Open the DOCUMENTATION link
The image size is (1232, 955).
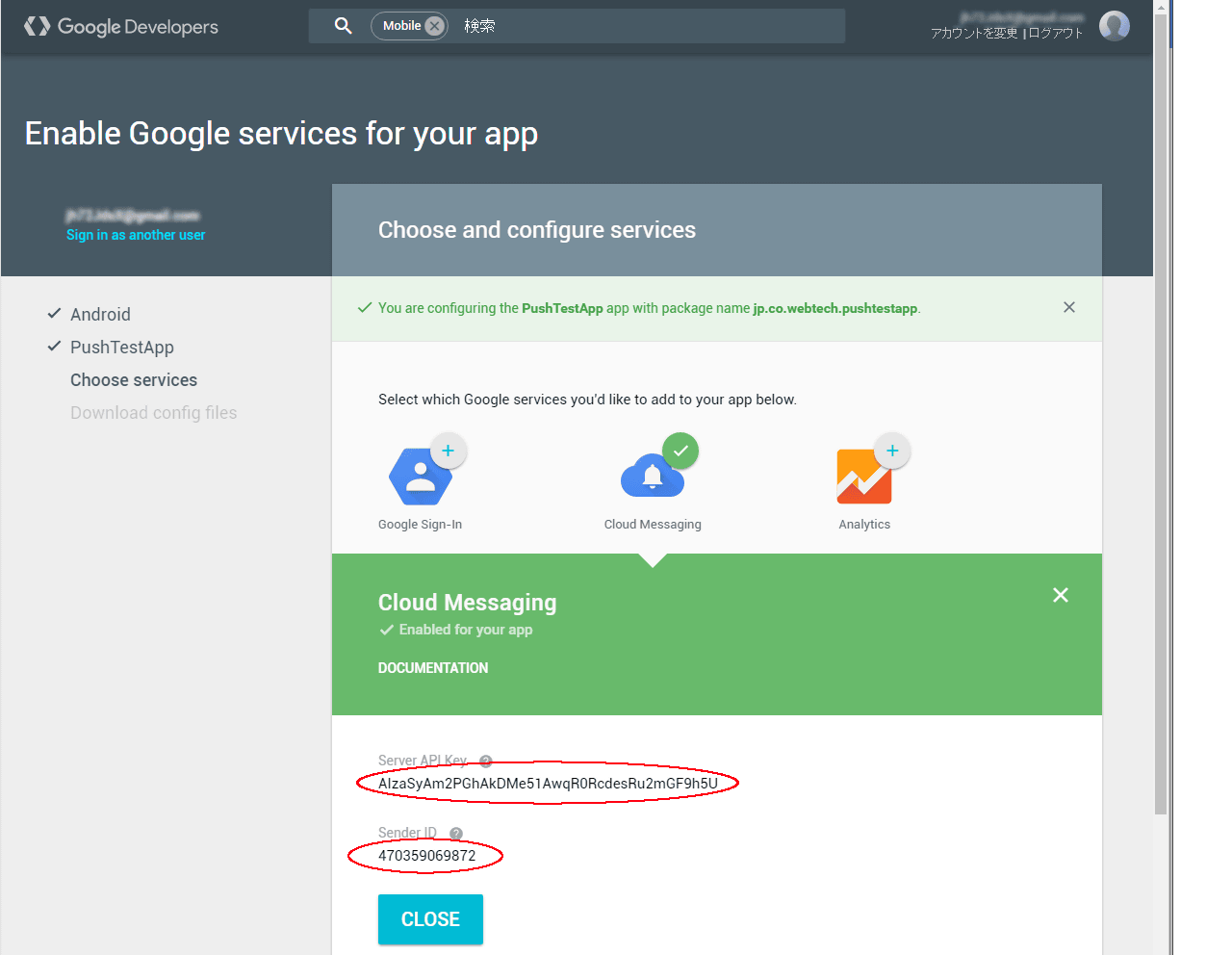click(433, 668)
